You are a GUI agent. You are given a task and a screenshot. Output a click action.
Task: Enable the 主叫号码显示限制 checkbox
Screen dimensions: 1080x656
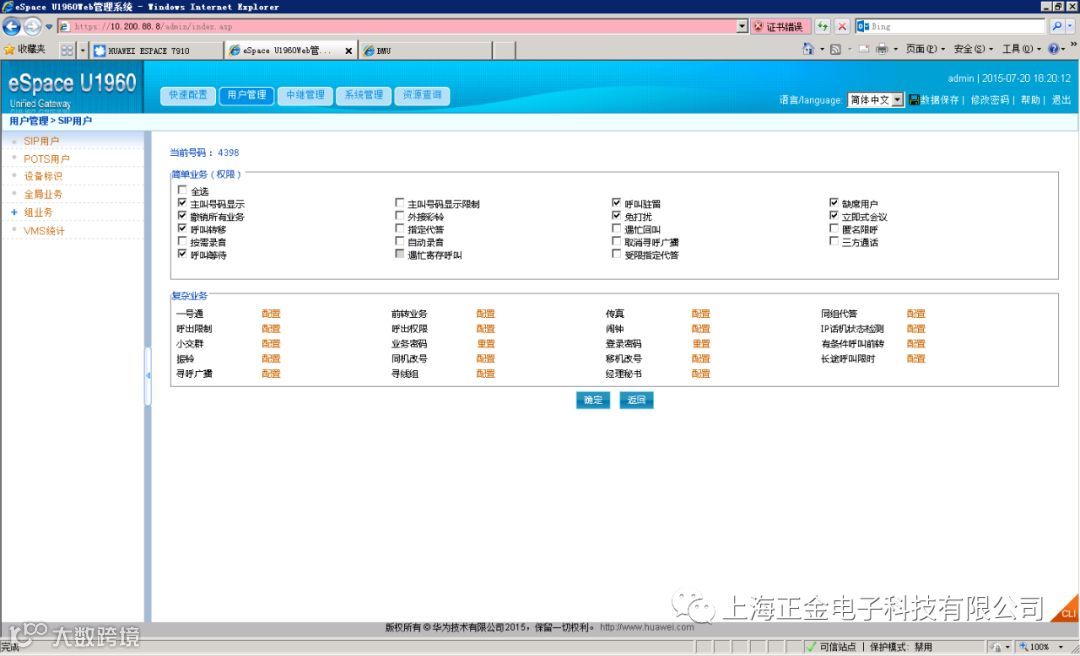click(x=399, y=203)
